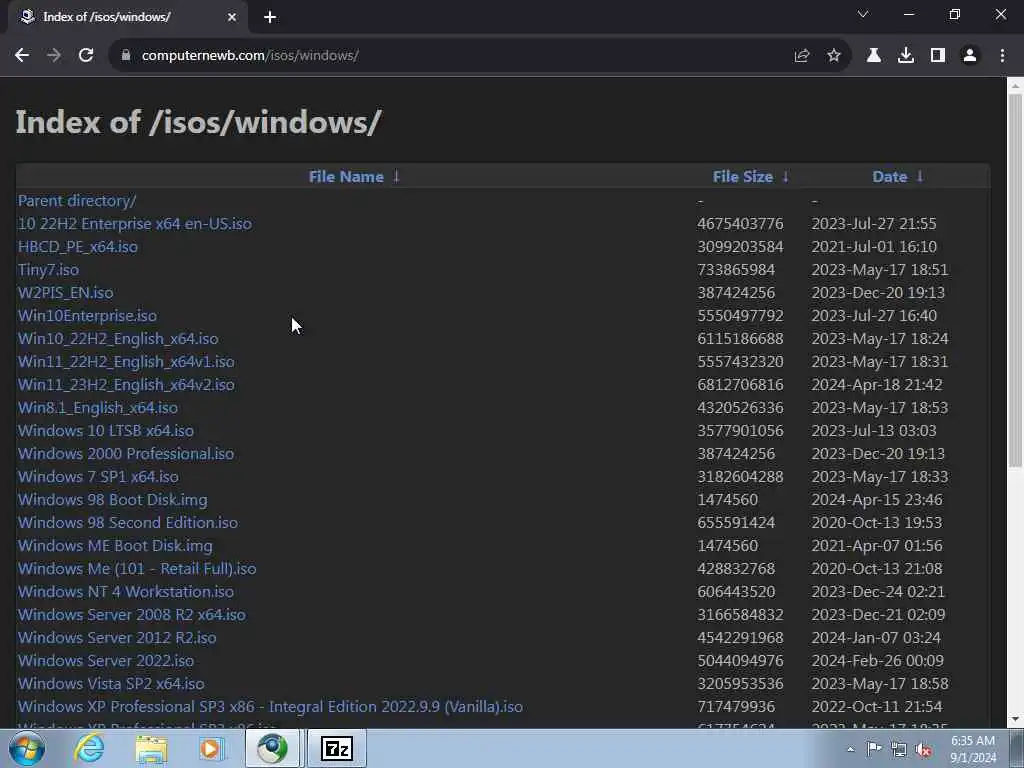Download Windows 2000 Professional.iso
The height and width of the screenshot is (768, 1024).
click(x=126, y=453)
